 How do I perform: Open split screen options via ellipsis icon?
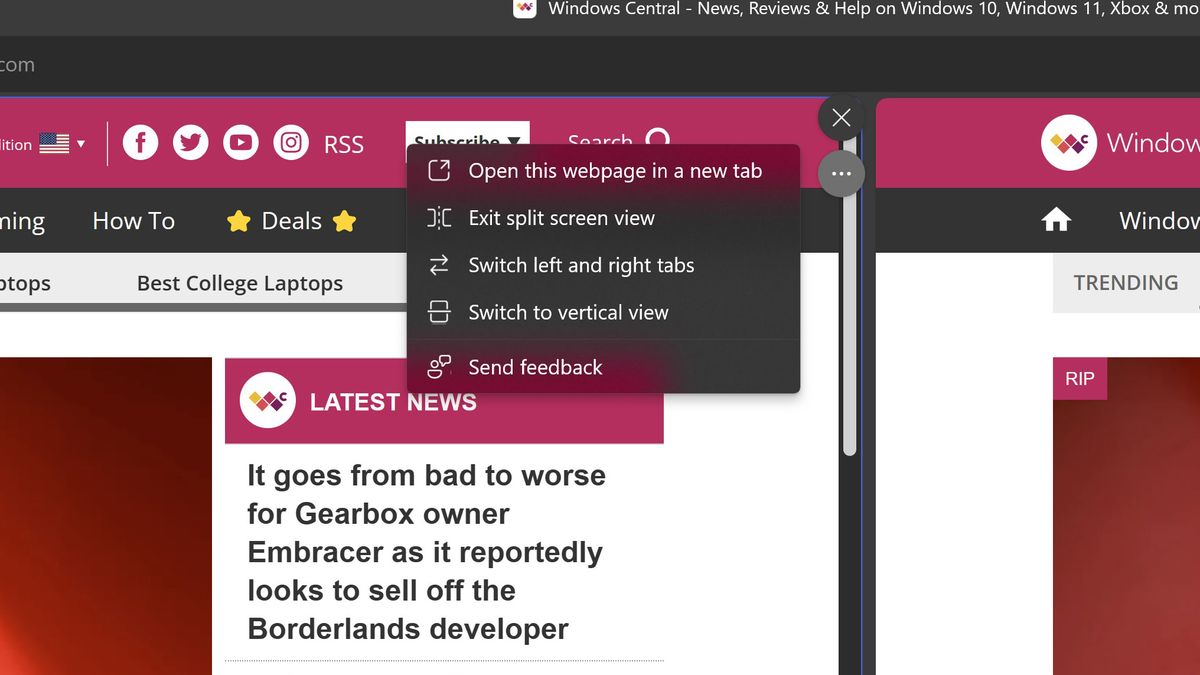tap(841, 172)
